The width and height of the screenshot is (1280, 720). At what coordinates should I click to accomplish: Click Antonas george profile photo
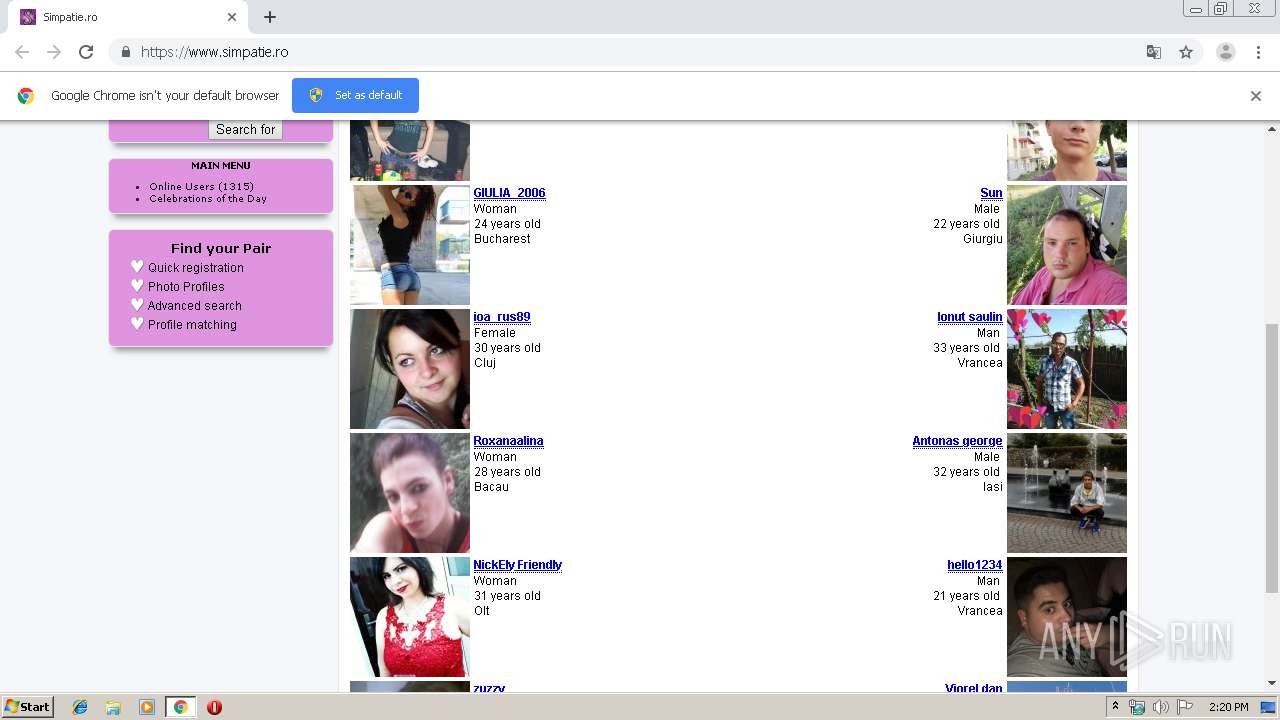1067,493
